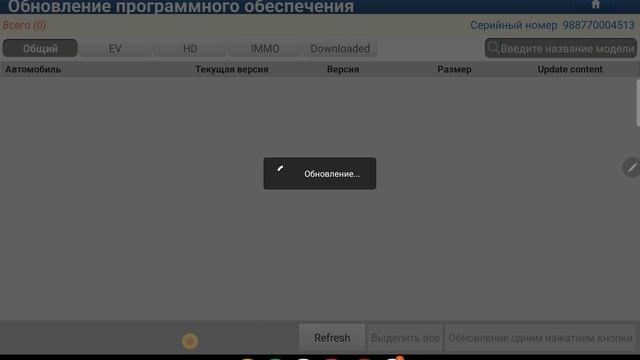Click the magnifier search icon
The image size is (640, 360).
[x=493, y=48]
